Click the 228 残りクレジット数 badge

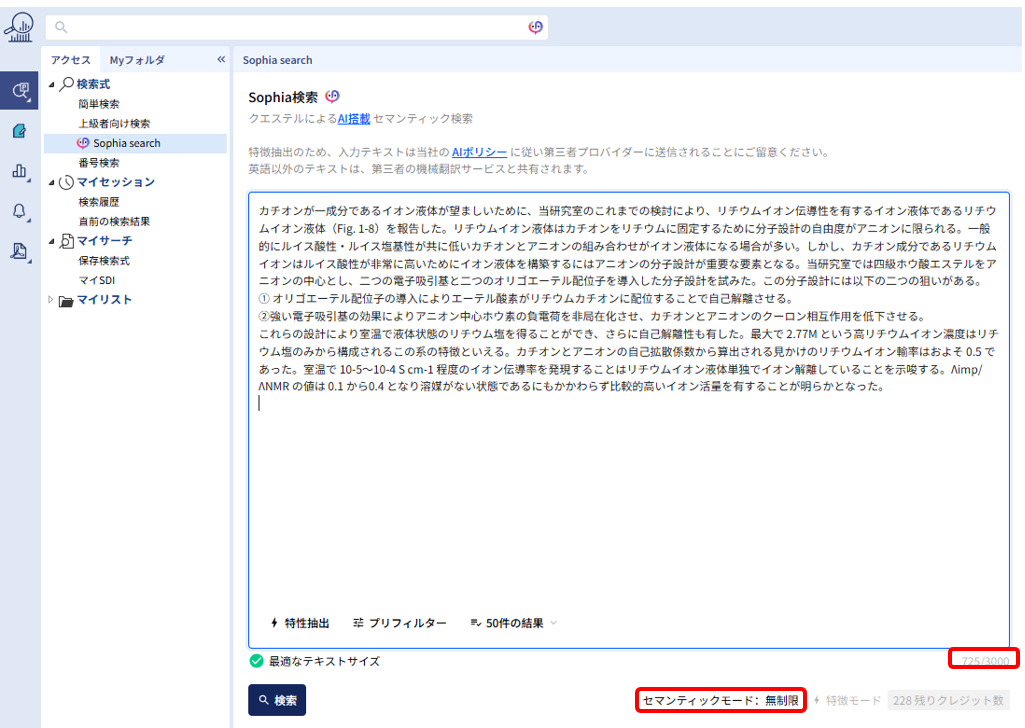(949, 701)
